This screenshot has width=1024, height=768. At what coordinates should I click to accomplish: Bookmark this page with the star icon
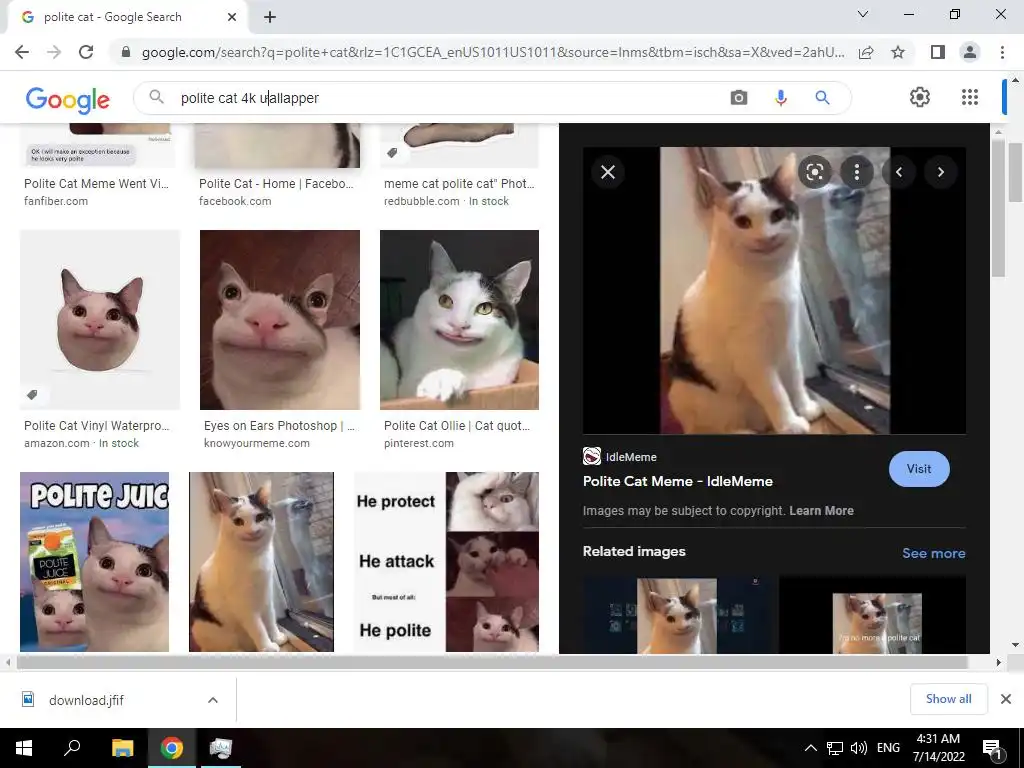pos(898,52)
